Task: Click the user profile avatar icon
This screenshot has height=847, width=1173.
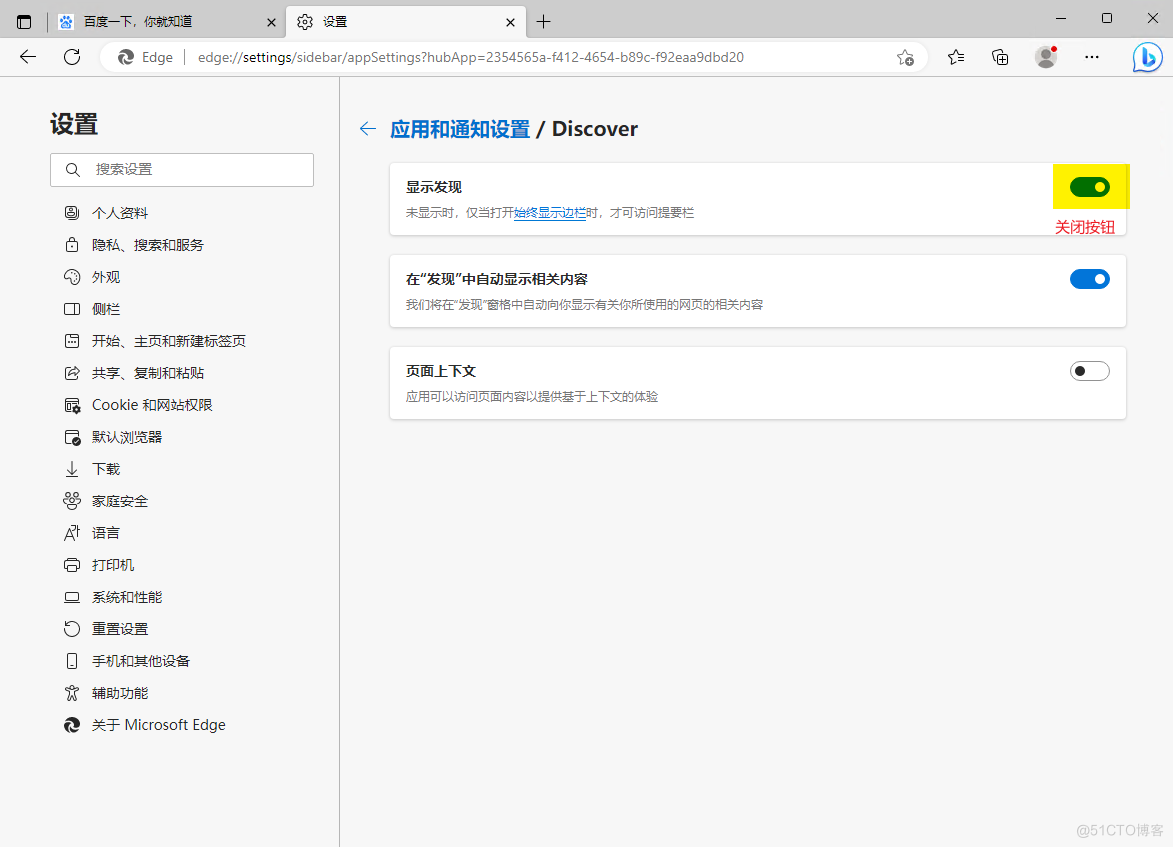Action: 1046,58
